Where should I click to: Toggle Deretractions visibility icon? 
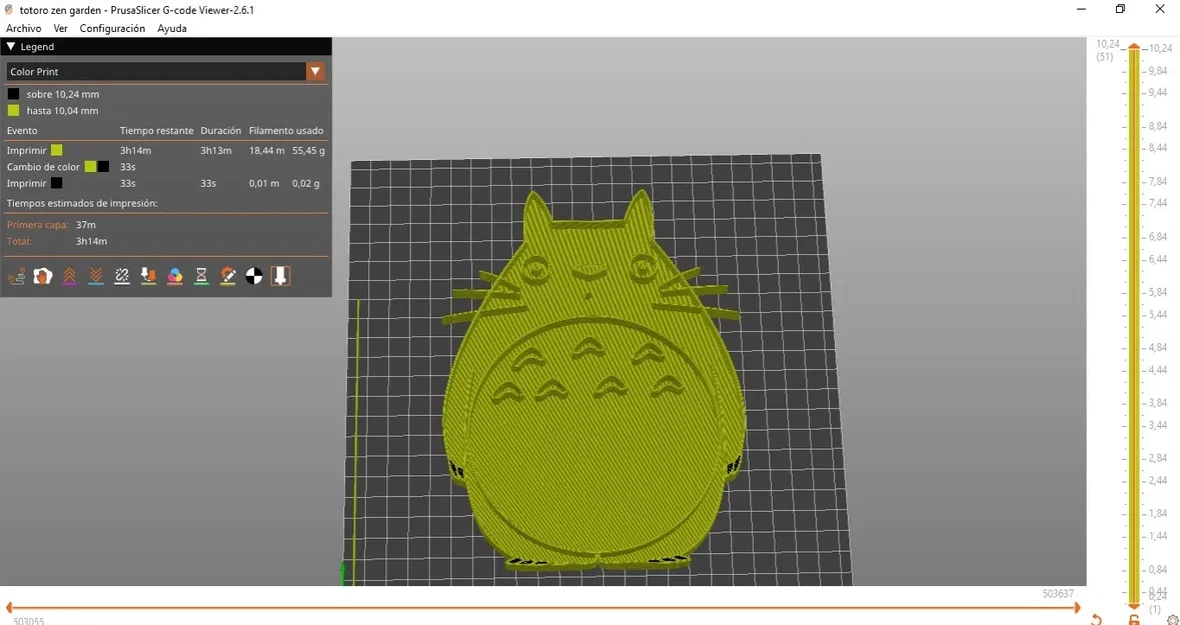coord(96,276)
